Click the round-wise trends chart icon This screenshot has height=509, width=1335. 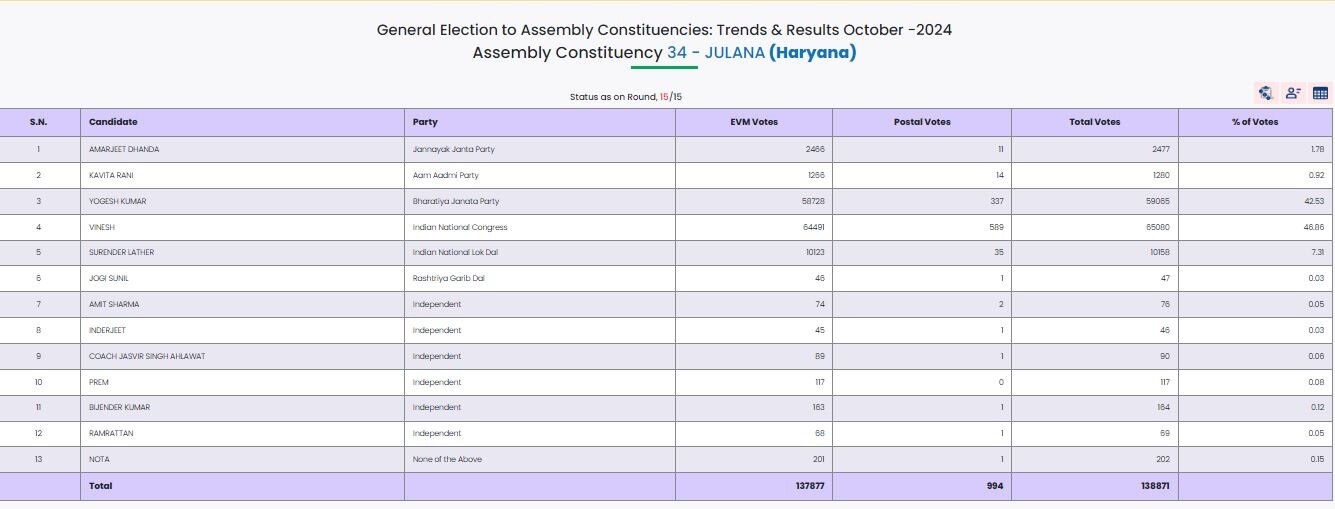tap(1266, 93)
